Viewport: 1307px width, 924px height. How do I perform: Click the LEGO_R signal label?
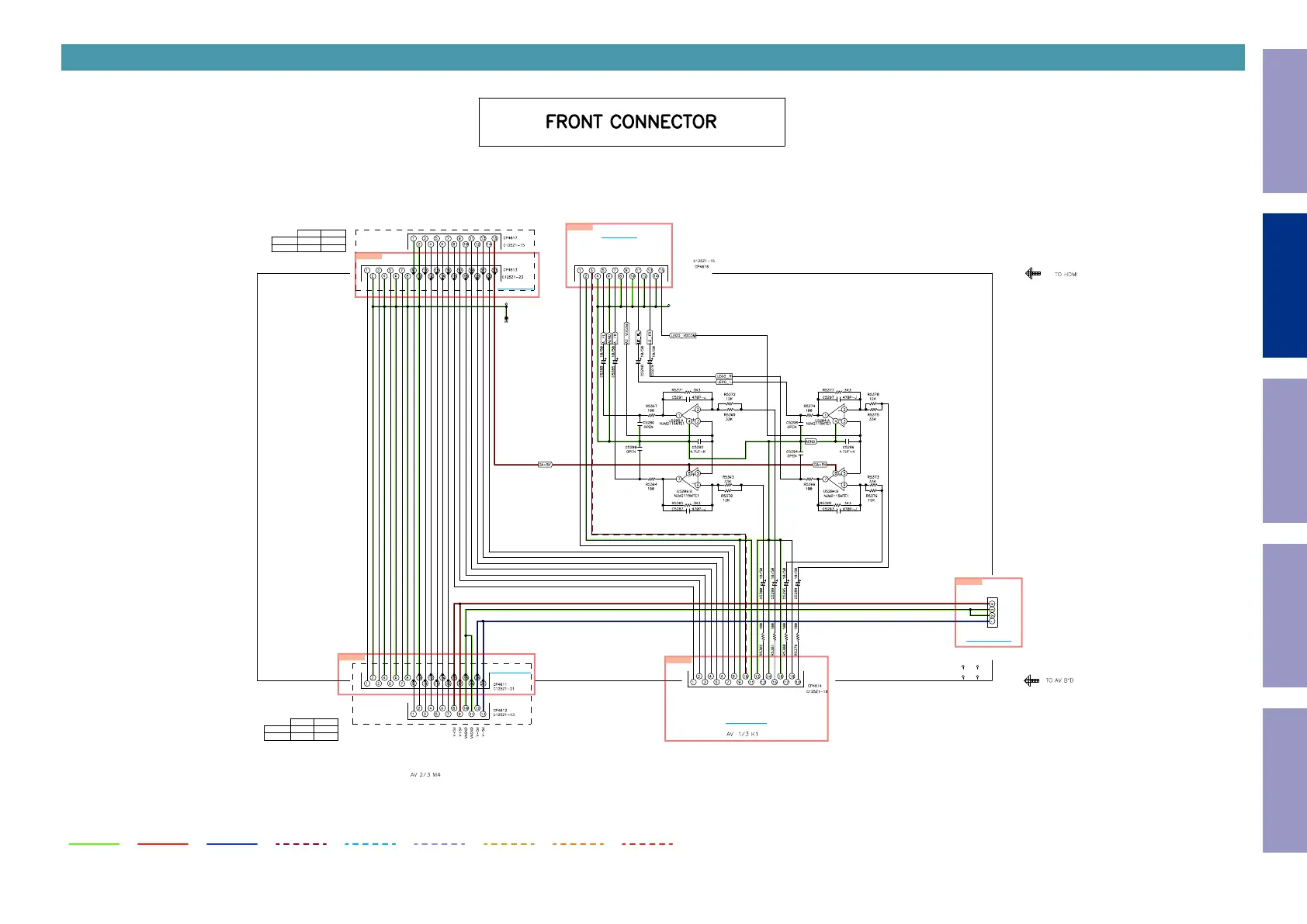(723, 376)
